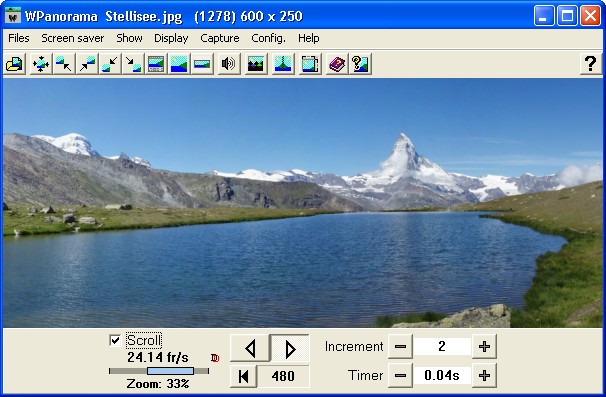Move the window to the top-right corner
This screenshot has width=606, height=397.
87,64
